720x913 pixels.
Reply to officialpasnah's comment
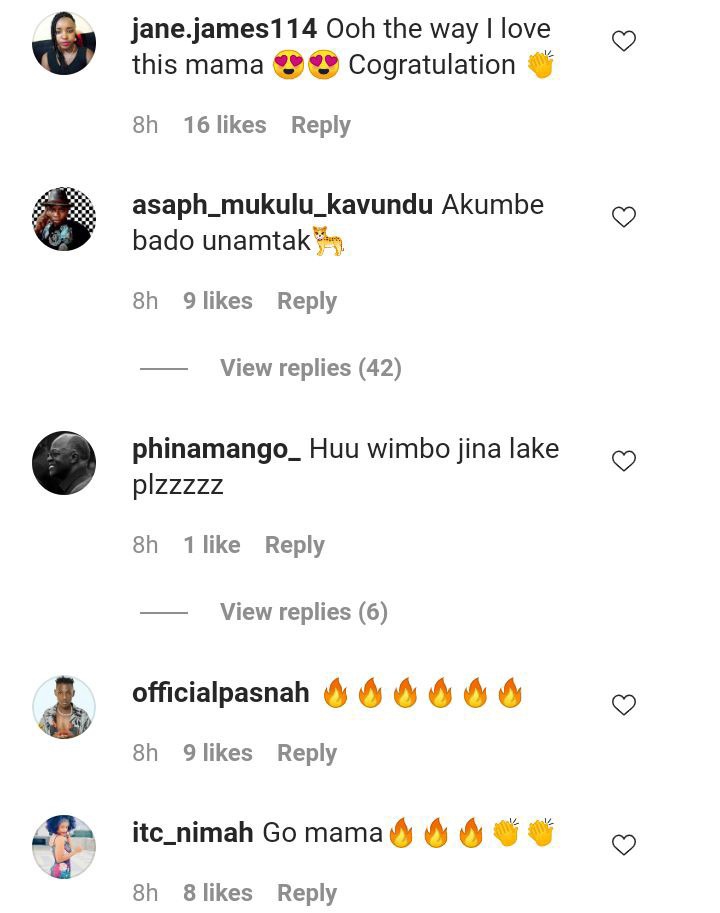coord(307,753)
